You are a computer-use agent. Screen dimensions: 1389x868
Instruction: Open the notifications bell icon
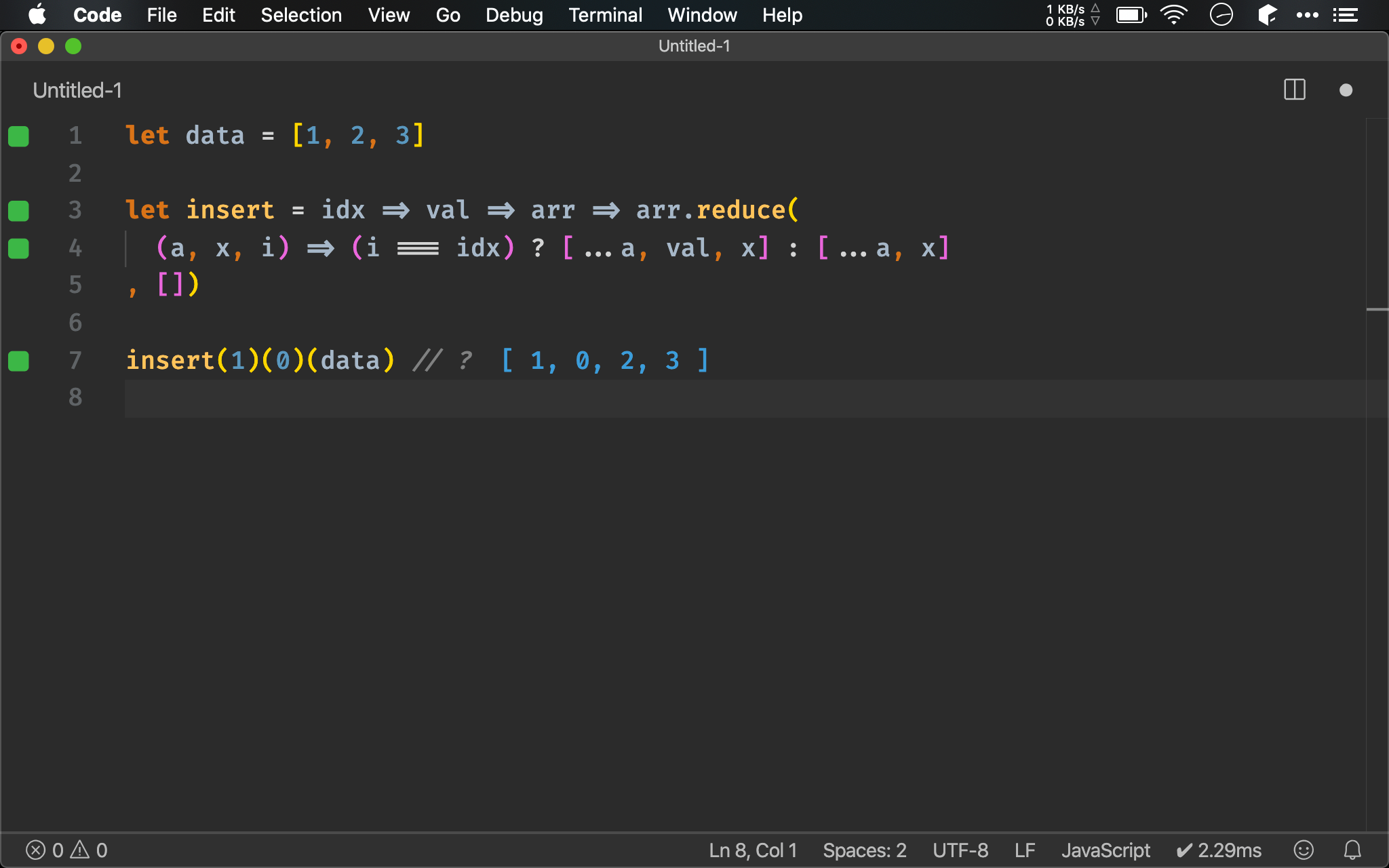click(x=1352, y=850)
